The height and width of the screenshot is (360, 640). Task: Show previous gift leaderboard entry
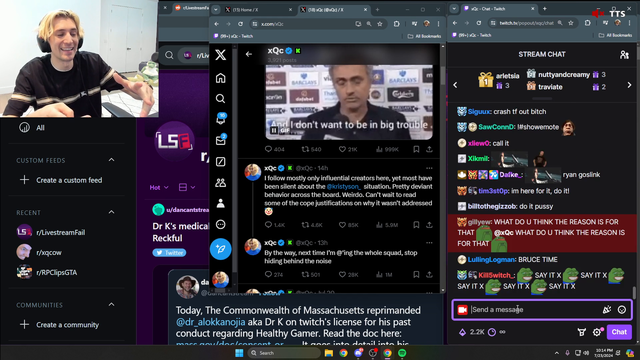coord(456,85)
